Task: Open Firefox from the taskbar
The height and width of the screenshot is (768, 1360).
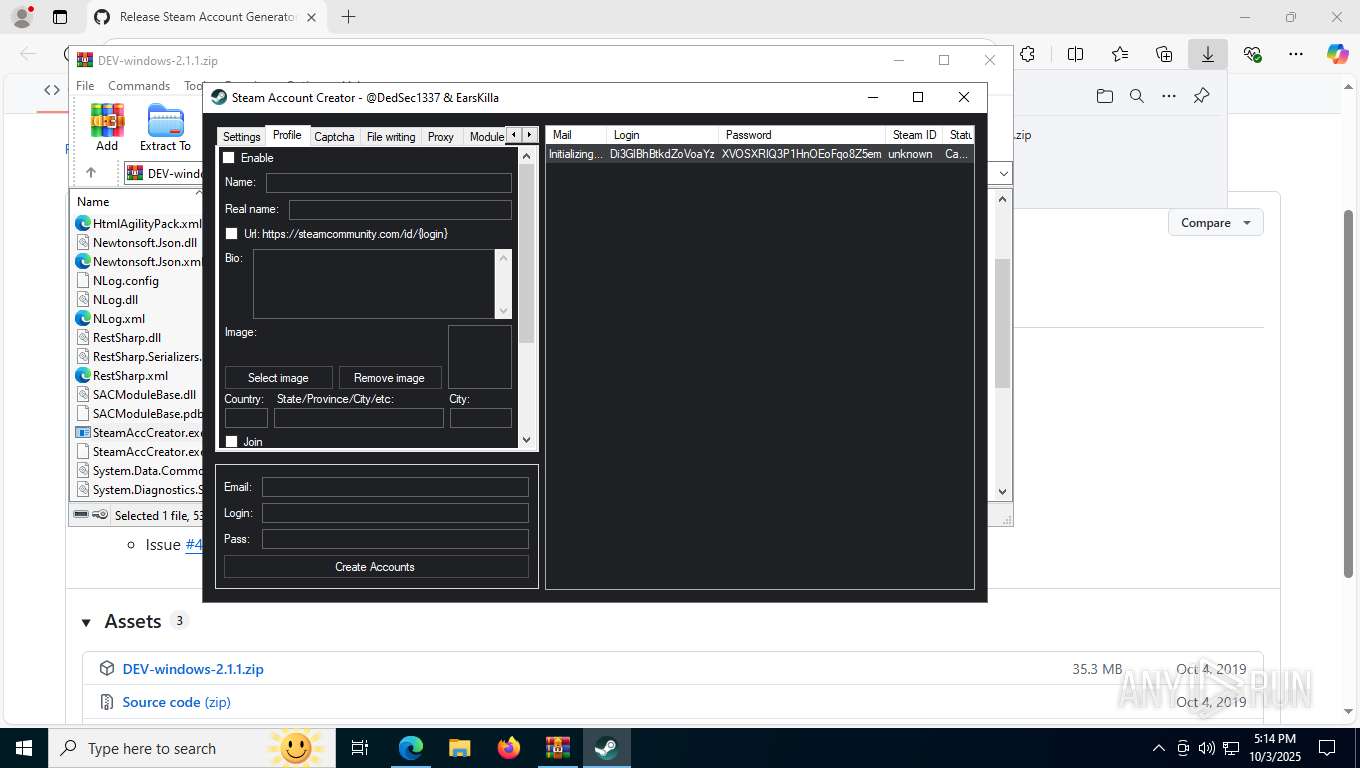Action: pyautogui.click(x=509, y=748)
